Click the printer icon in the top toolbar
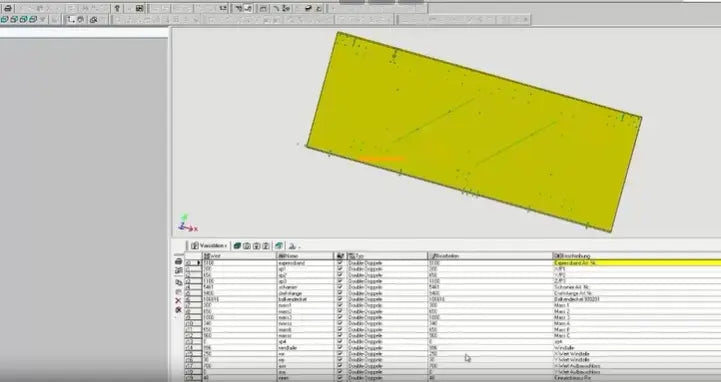Image resolution: width=721 pixels, height=382 pixels. [x=8, y=9]
